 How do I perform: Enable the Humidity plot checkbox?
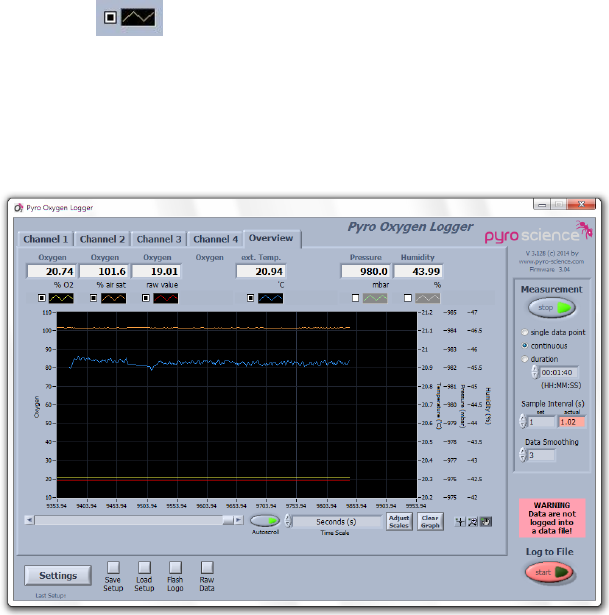[408, 298]
